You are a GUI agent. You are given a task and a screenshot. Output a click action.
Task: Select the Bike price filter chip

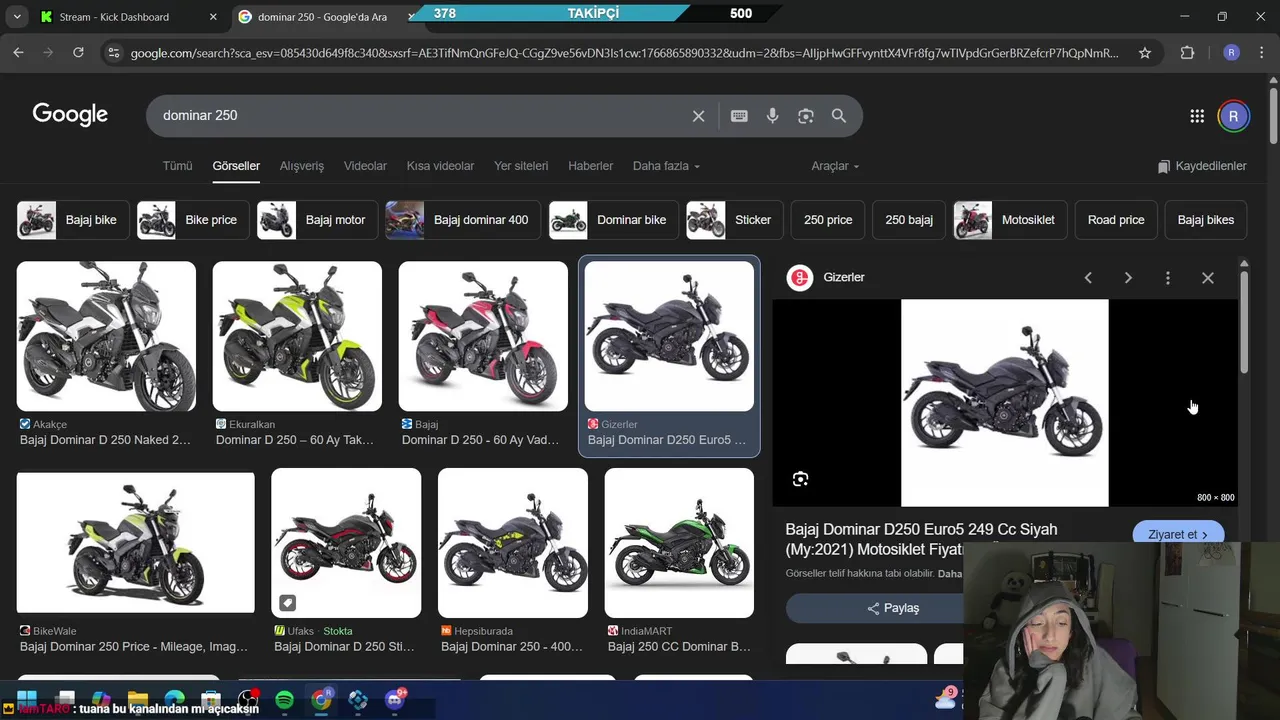(x=192, y=220)
